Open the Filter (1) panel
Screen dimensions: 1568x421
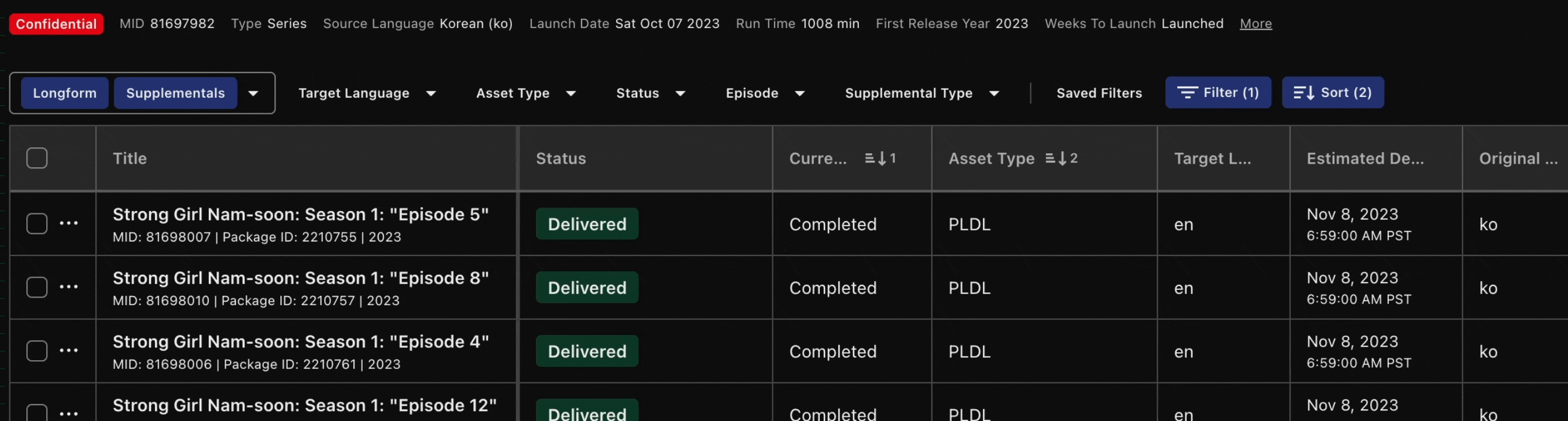(1218, 92)
